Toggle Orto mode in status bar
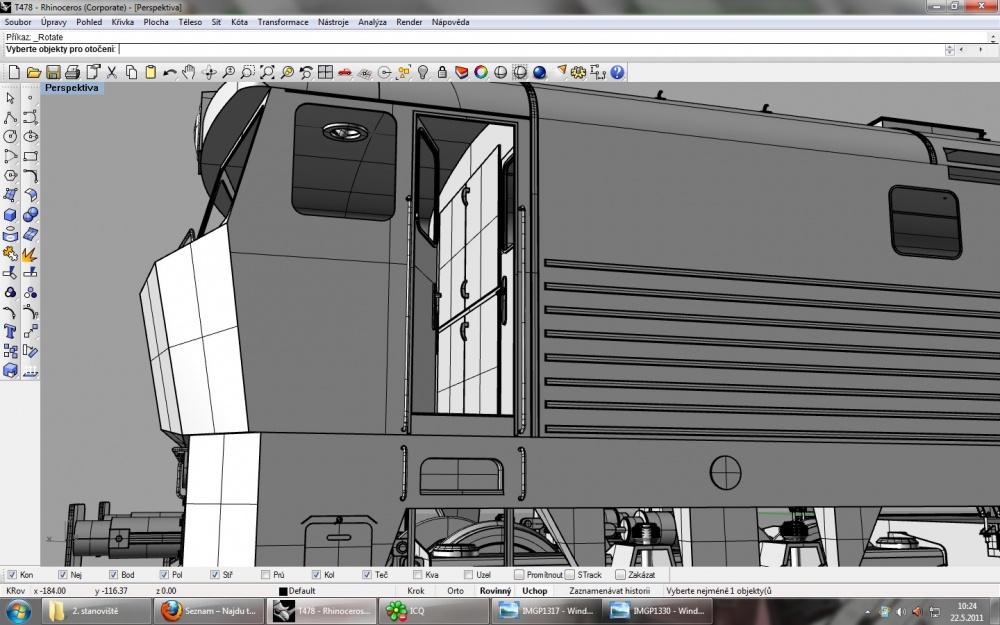Image resolution: width=1000 pixels, height=625 pixels. tap(455, 591)
